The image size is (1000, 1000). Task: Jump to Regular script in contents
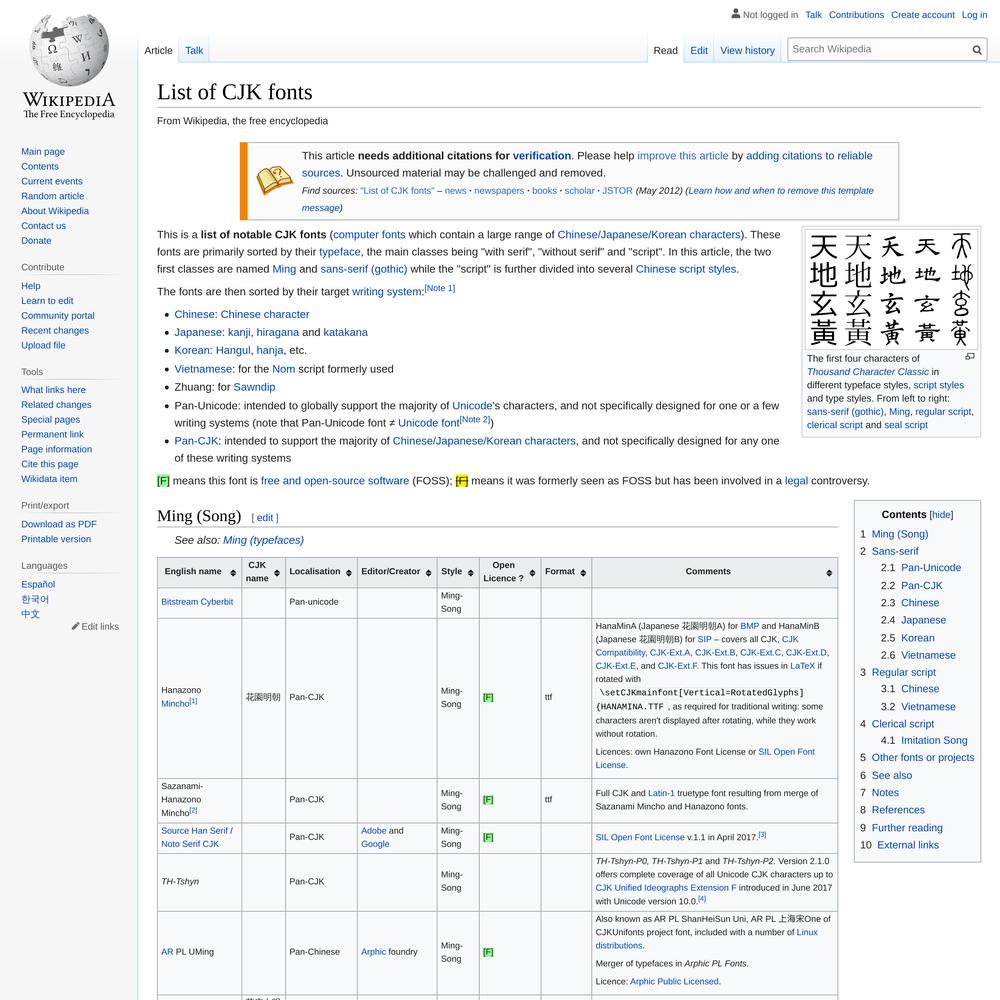pyautogui.click(x=904, y=672)
